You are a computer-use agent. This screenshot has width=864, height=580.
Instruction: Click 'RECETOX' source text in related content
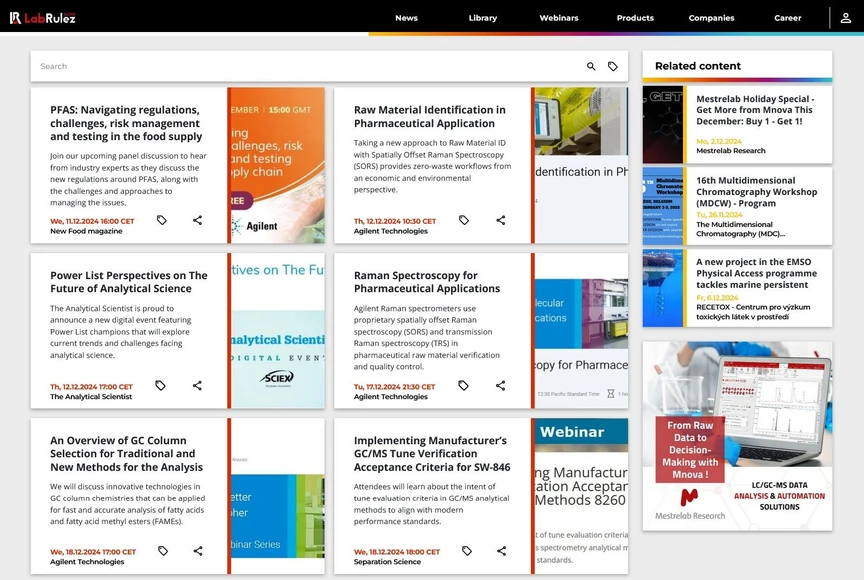point(753,312)
